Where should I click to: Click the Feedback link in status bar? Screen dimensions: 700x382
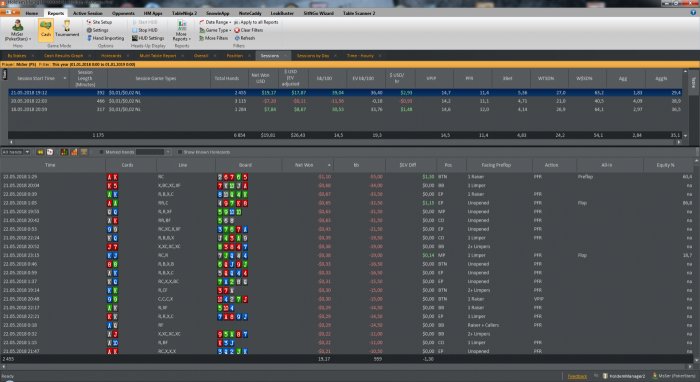coord(577,377)
